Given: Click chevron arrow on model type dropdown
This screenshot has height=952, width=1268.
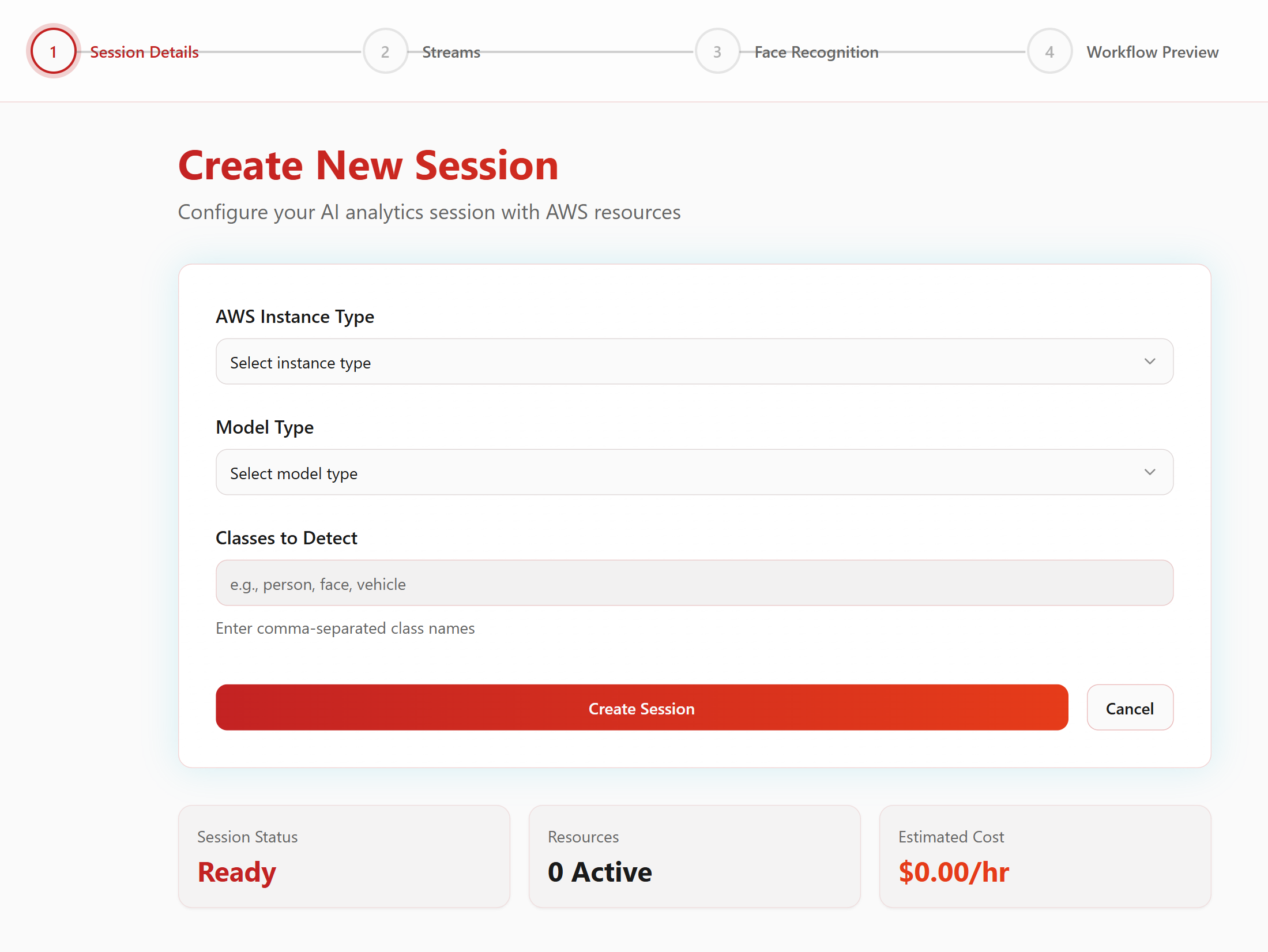Looking at the screenshot, I should point(1150,472).
